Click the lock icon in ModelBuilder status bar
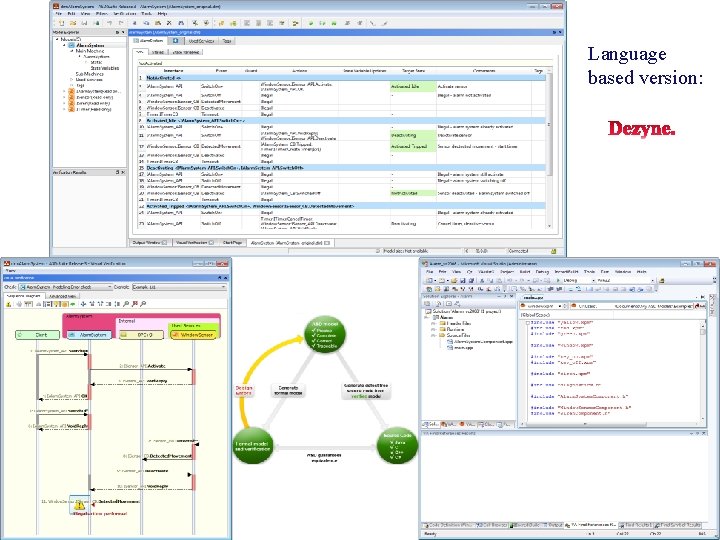The height and width of the screenshot is (540, 720). [x=554, y=251]
